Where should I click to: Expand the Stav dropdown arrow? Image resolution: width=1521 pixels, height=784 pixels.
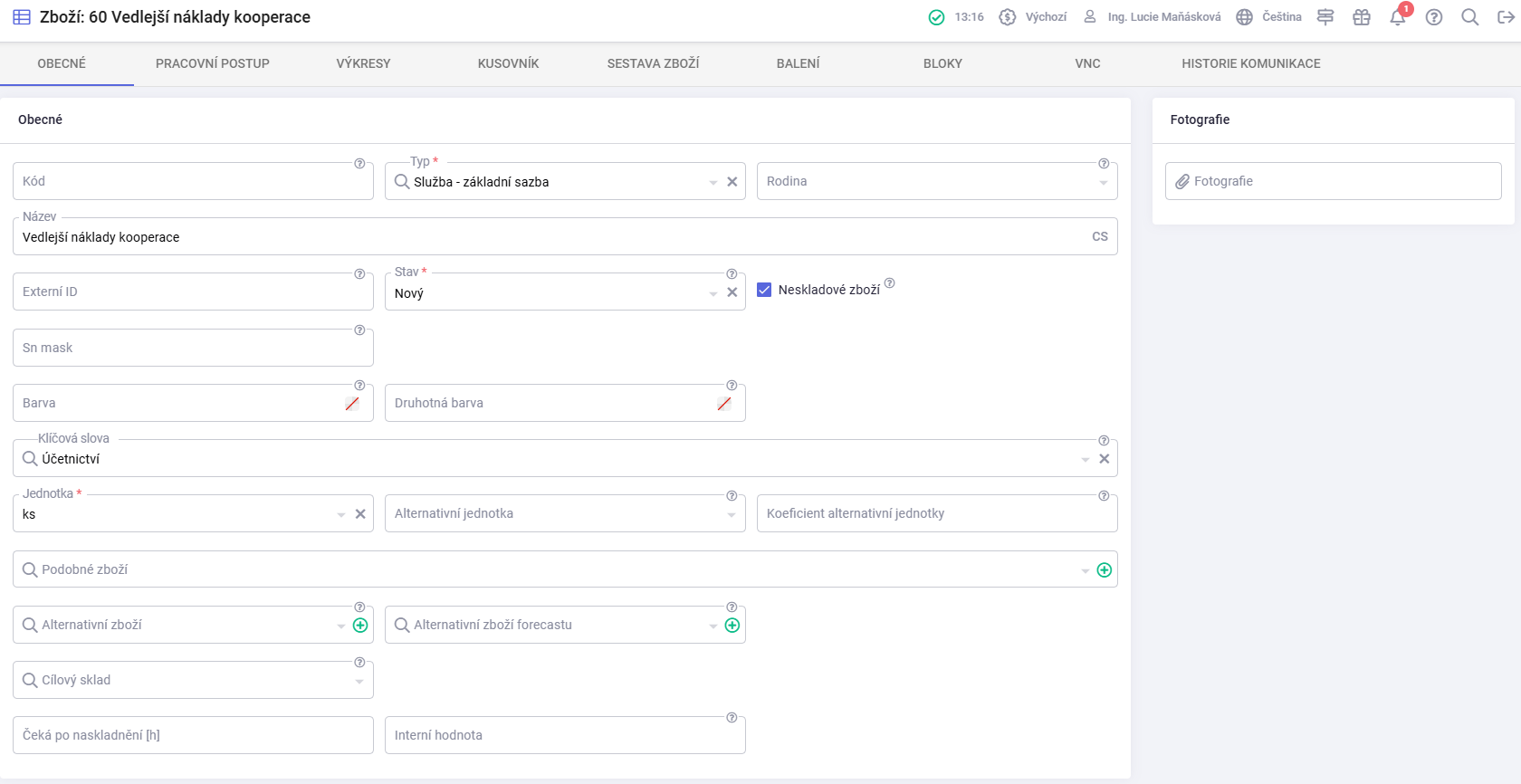coord(713,293)
